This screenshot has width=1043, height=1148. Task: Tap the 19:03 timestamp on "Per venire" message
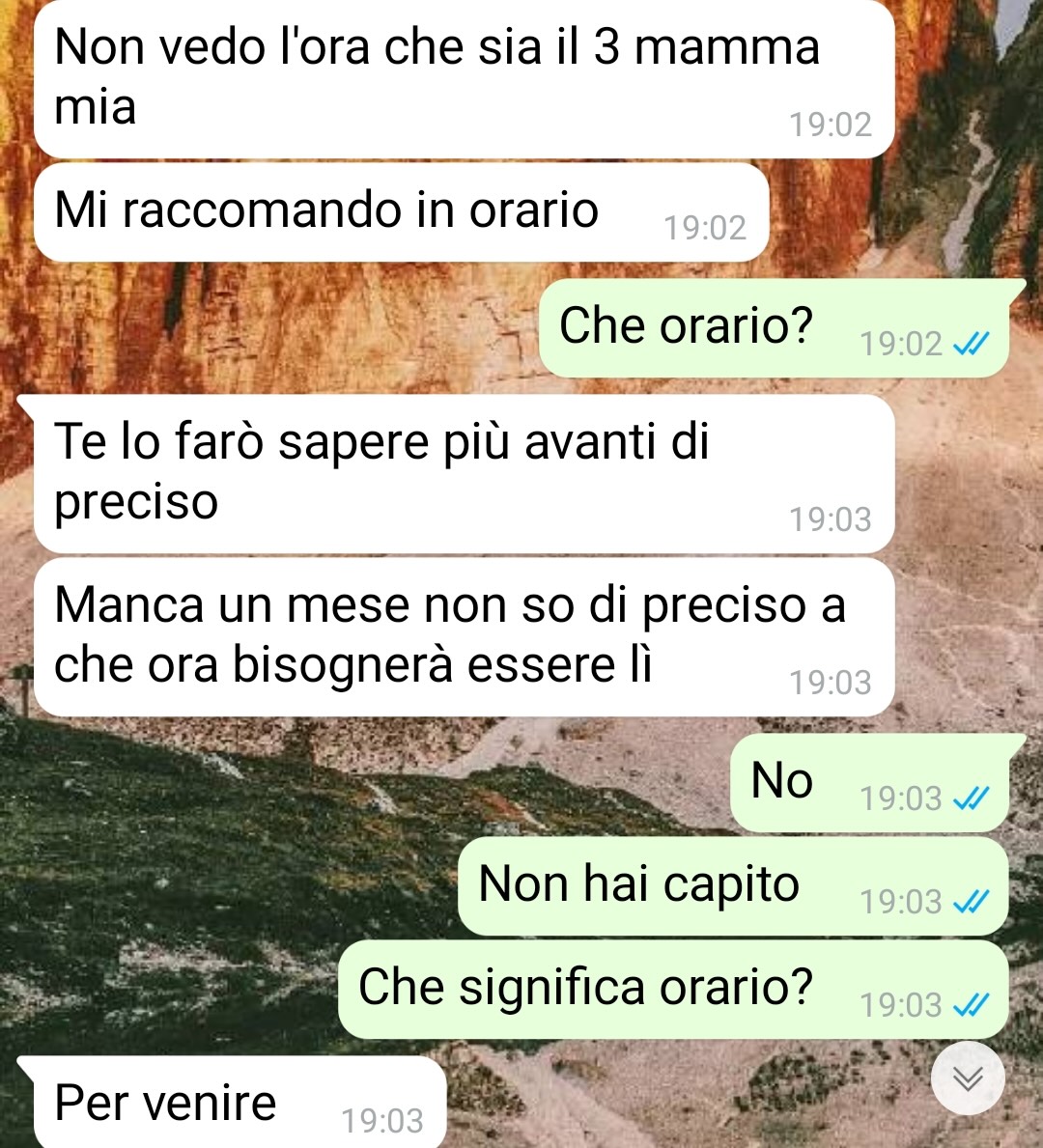coord(382,1121)
